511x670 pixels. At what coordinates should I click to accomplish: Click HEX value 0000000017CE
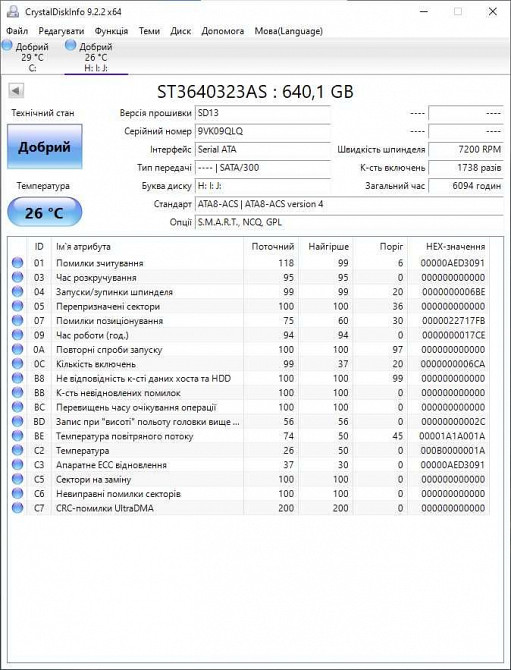click(453, 335)
